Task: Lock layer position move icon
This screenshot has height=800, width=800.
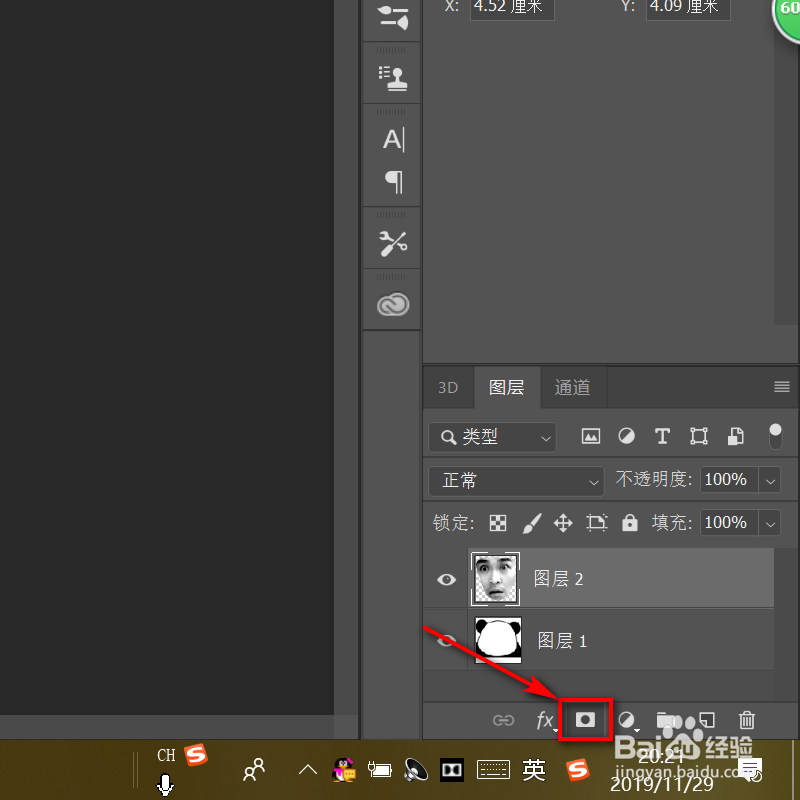Action: point(563,523)
